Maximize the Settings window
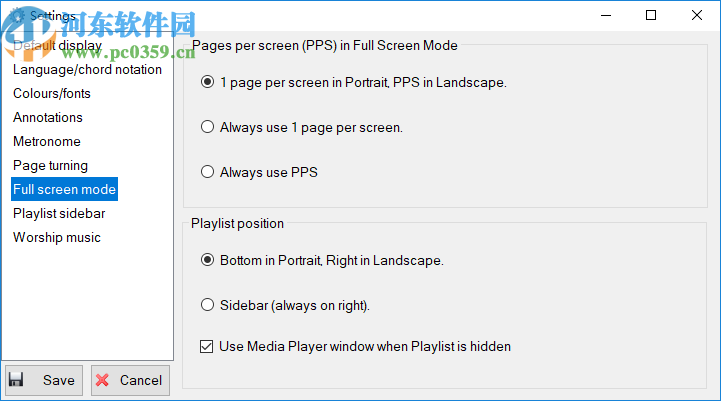The width and height of the screenshot is (721, 401). click(651, 15)
